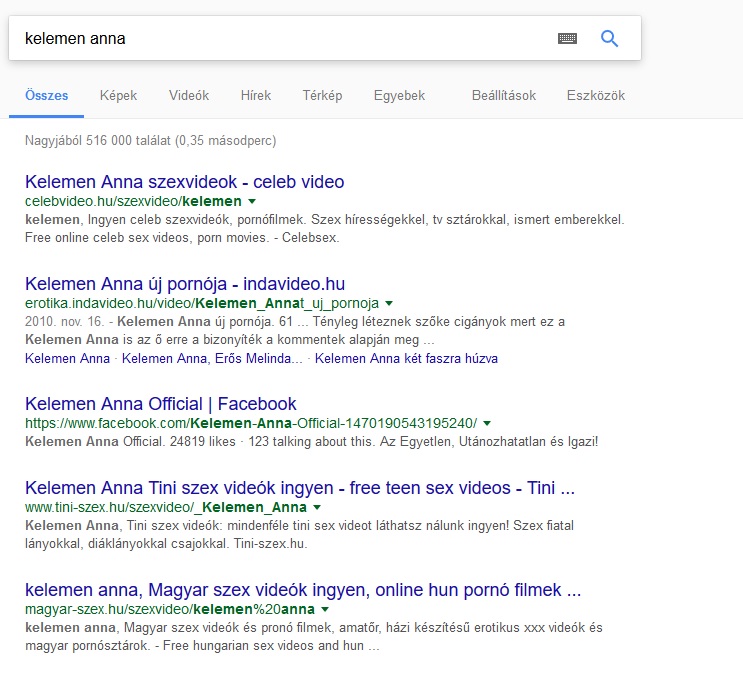
Task: Switch to the Képek tab
Action: pos(118,96)
